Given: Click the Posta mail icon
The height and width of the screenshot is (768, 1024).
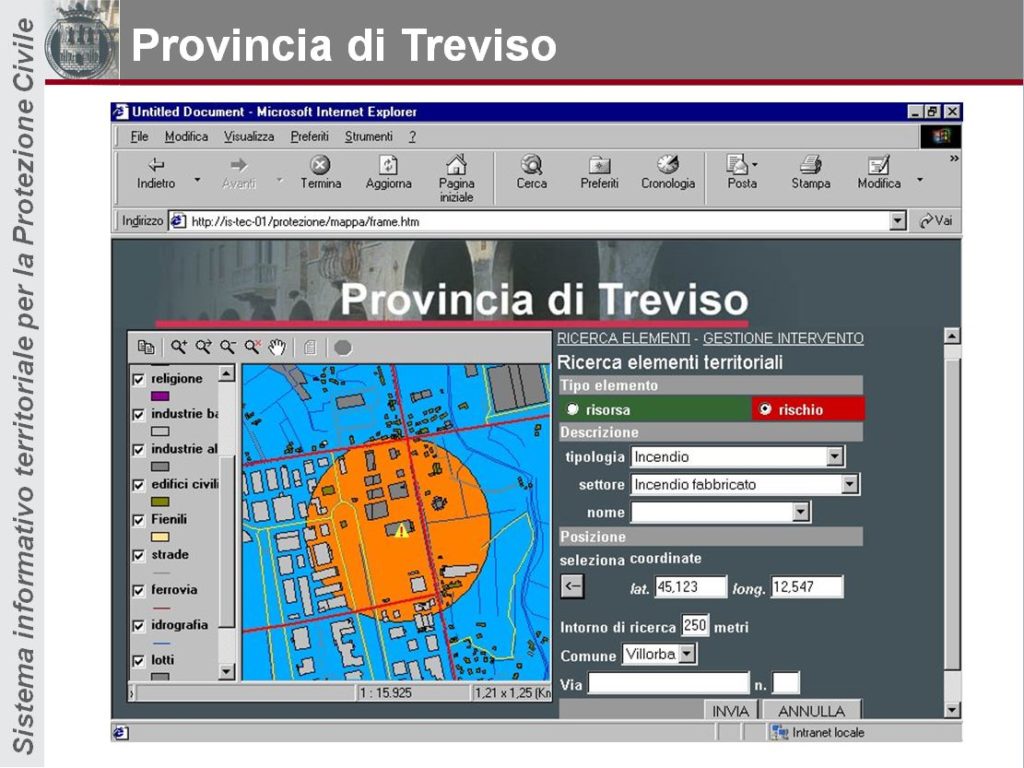Looking at the screenshot, I should [737, 164].
